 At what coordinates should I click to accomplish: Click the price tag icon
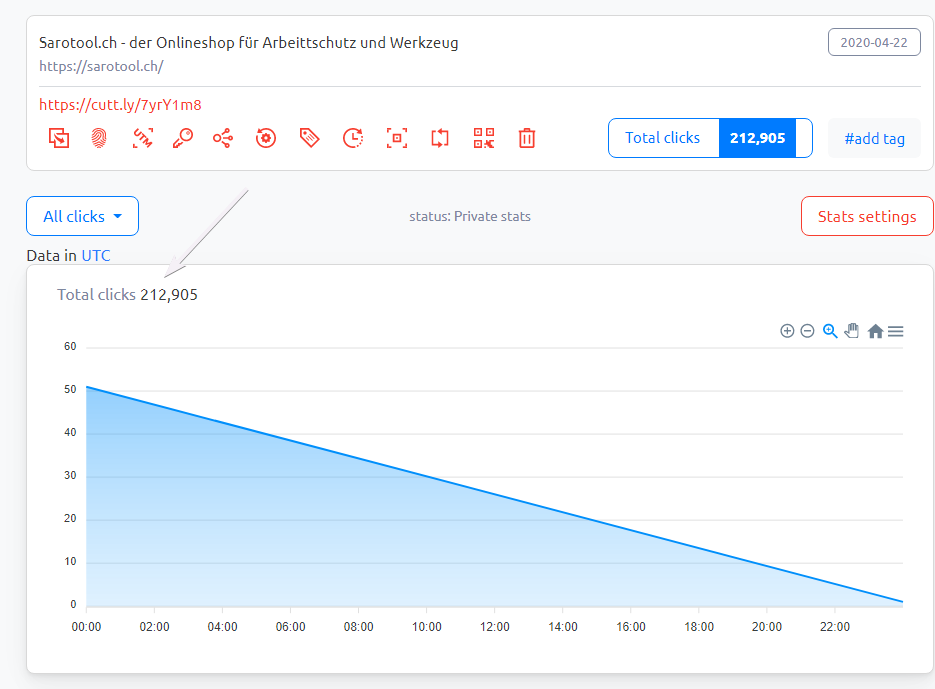pos(309,138)
